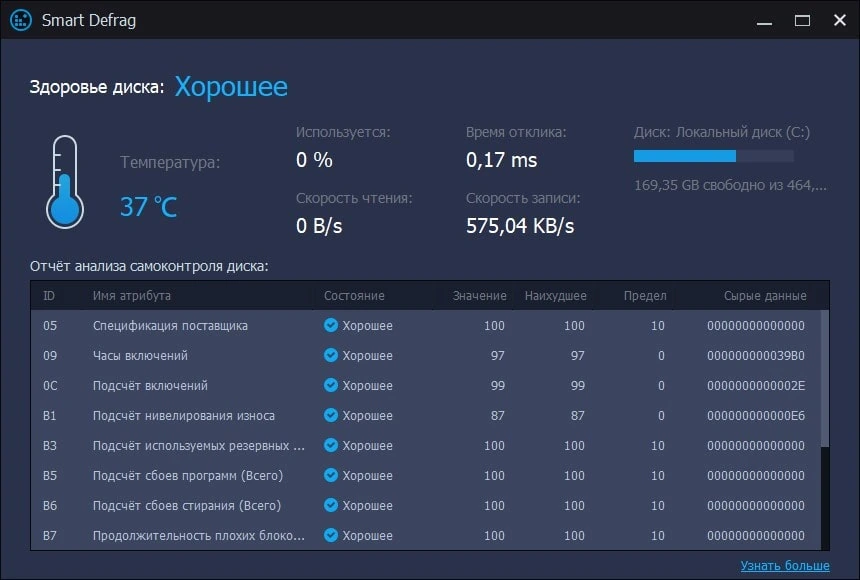Select the Подсчёт используемых резервных row
The image size is (860, 580).
426,445
